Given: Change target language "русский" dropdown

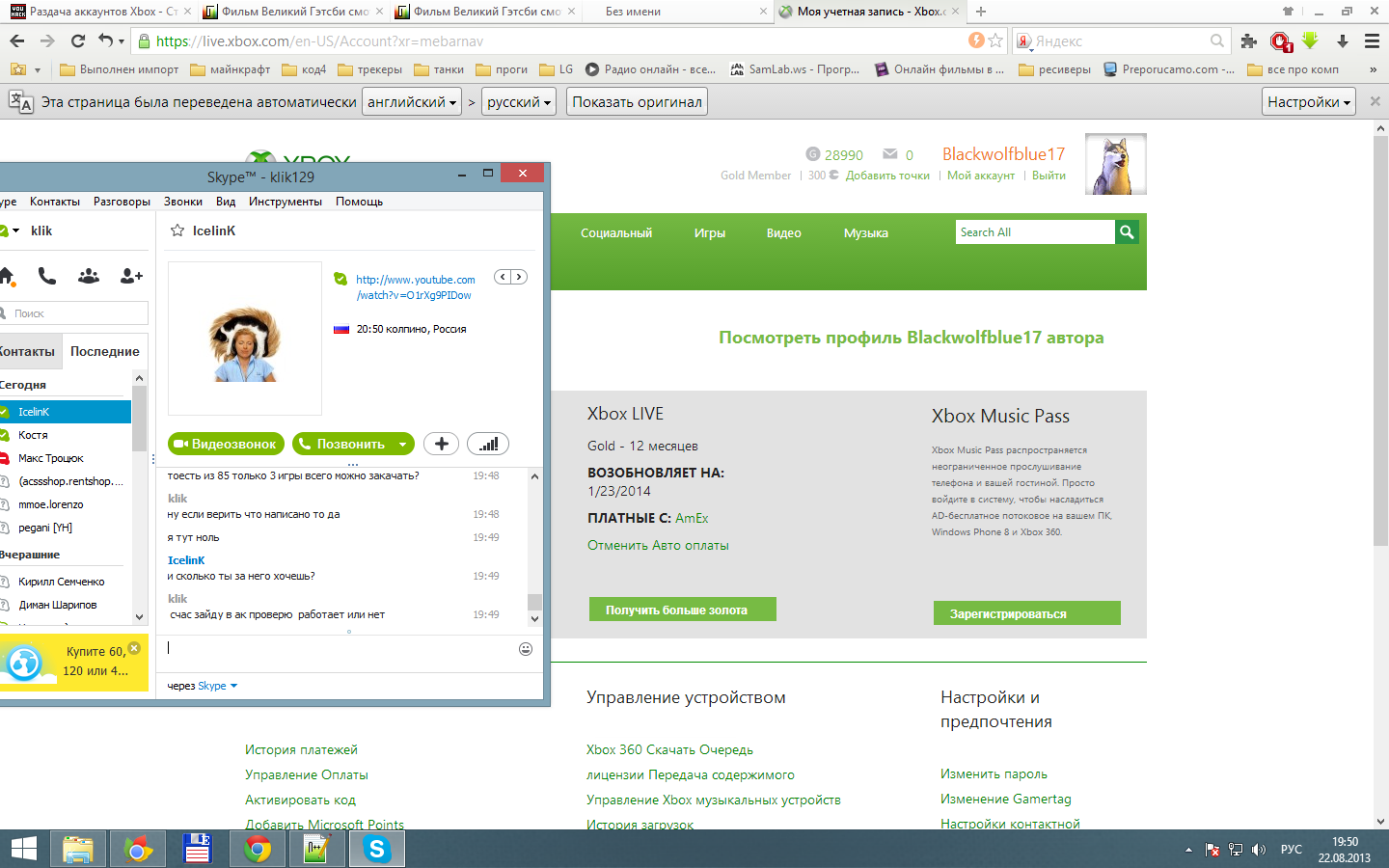Looking at the screenshot, I should tap(519, 101).
